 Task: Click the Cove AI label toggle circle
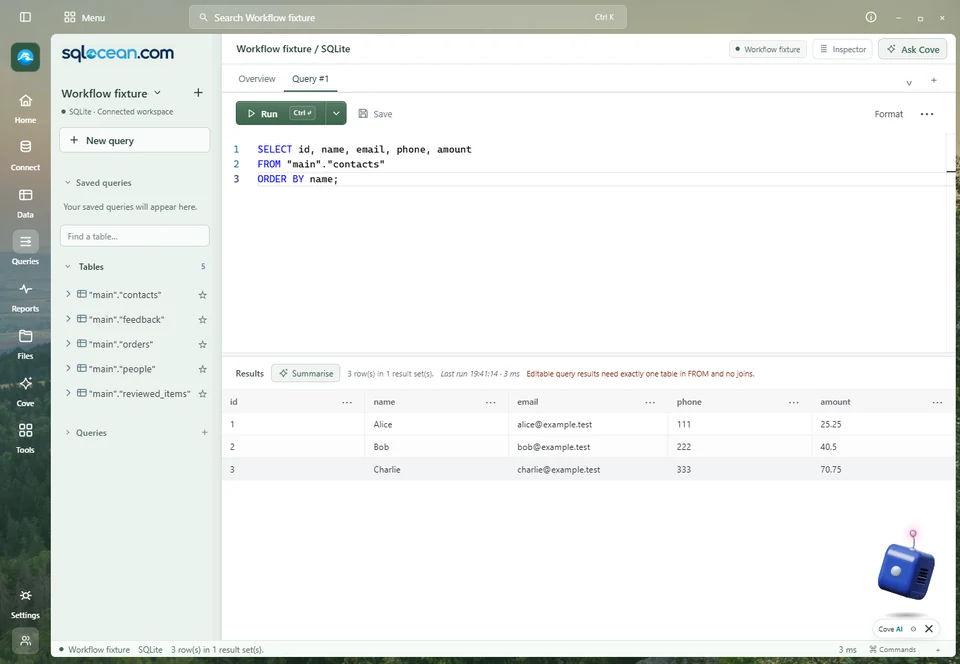(913, 629)
